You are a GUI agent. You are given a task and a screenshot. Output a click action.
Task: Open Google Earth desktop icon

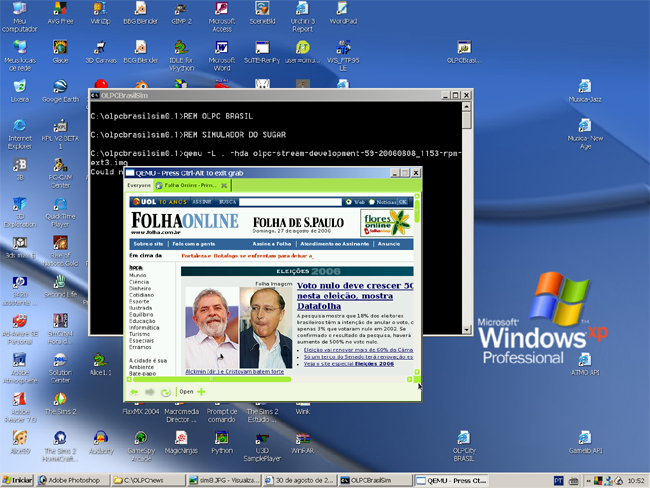(x=59, y=88)
